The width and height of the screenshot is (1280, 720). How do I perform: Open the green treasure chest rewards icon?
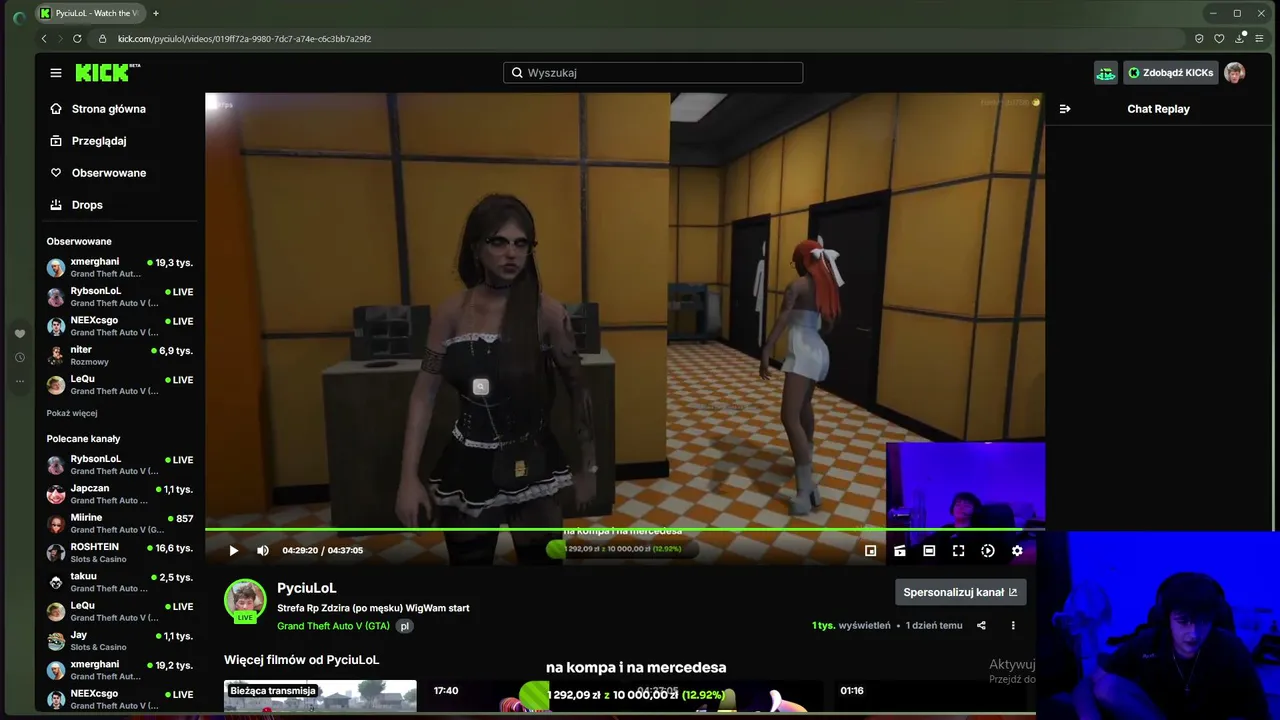tap(1105, 73)
